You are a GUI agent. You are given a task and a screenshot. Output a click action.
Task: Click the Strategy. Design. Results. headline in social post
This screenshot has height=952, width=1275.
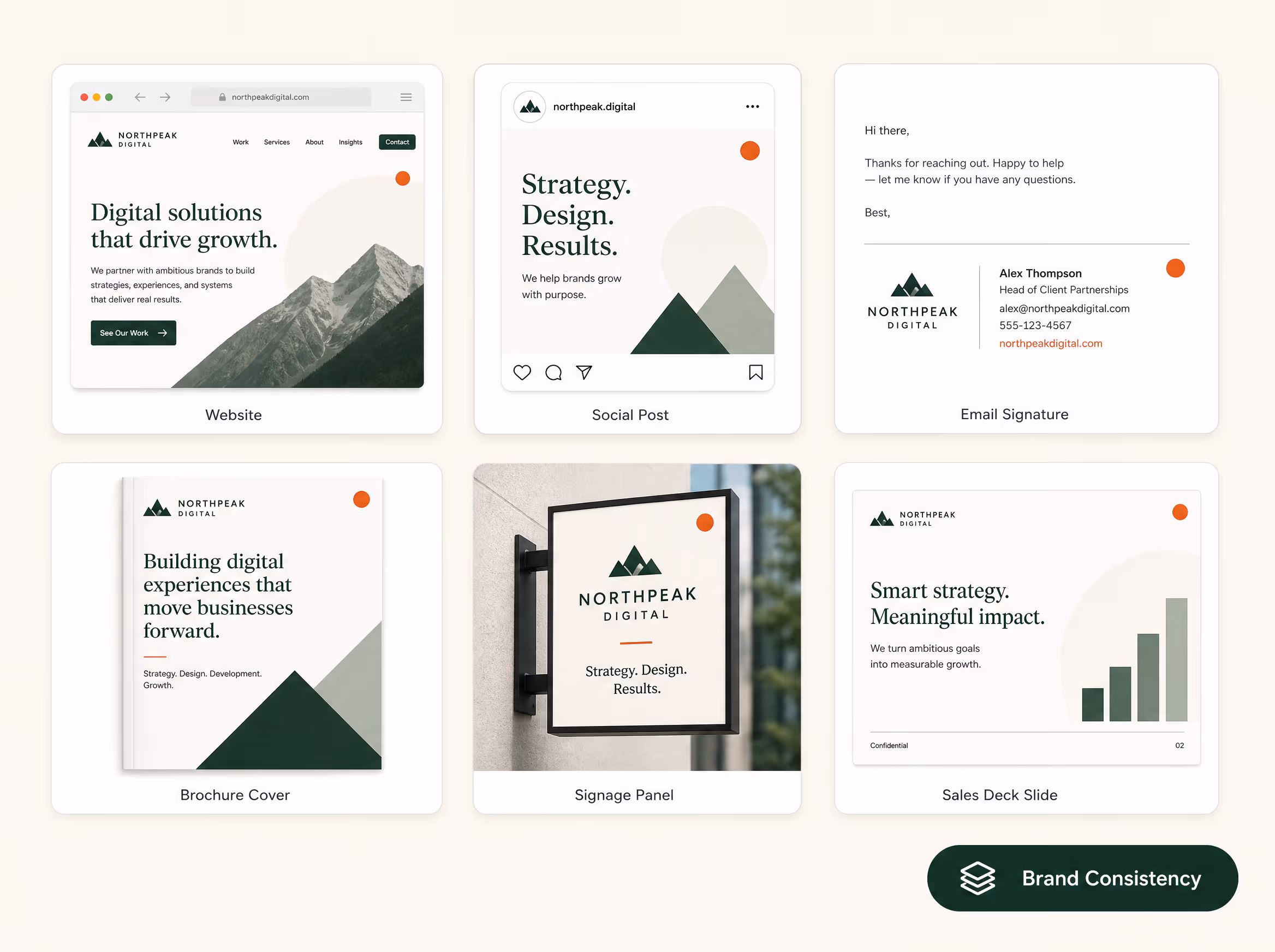click(576, 215)
